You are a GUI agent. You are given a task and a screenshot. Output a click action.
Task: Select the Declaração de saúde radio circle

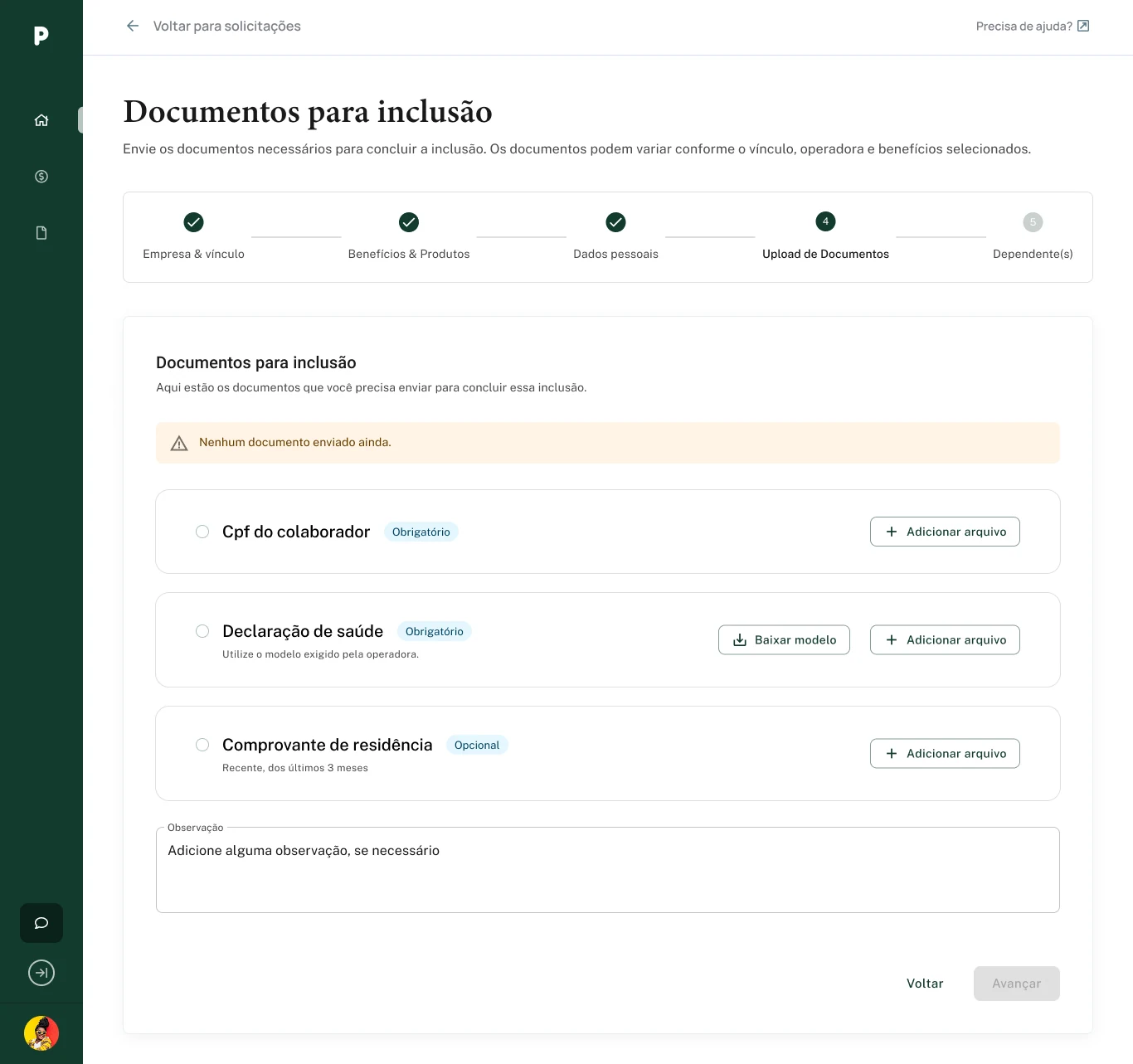[x=202, y=631]
